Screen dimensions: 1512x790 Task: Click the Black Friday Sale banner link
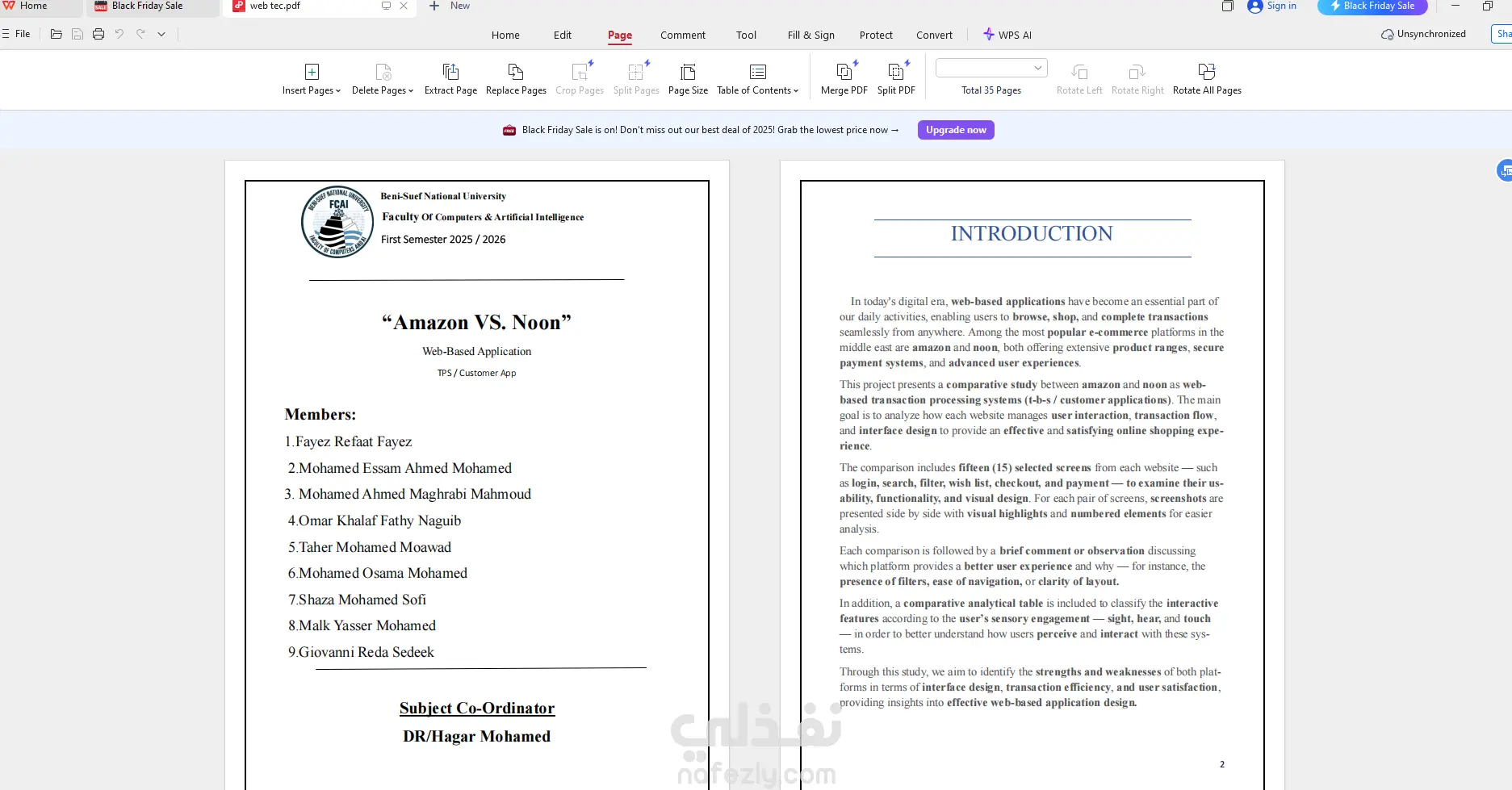[710, 130]
